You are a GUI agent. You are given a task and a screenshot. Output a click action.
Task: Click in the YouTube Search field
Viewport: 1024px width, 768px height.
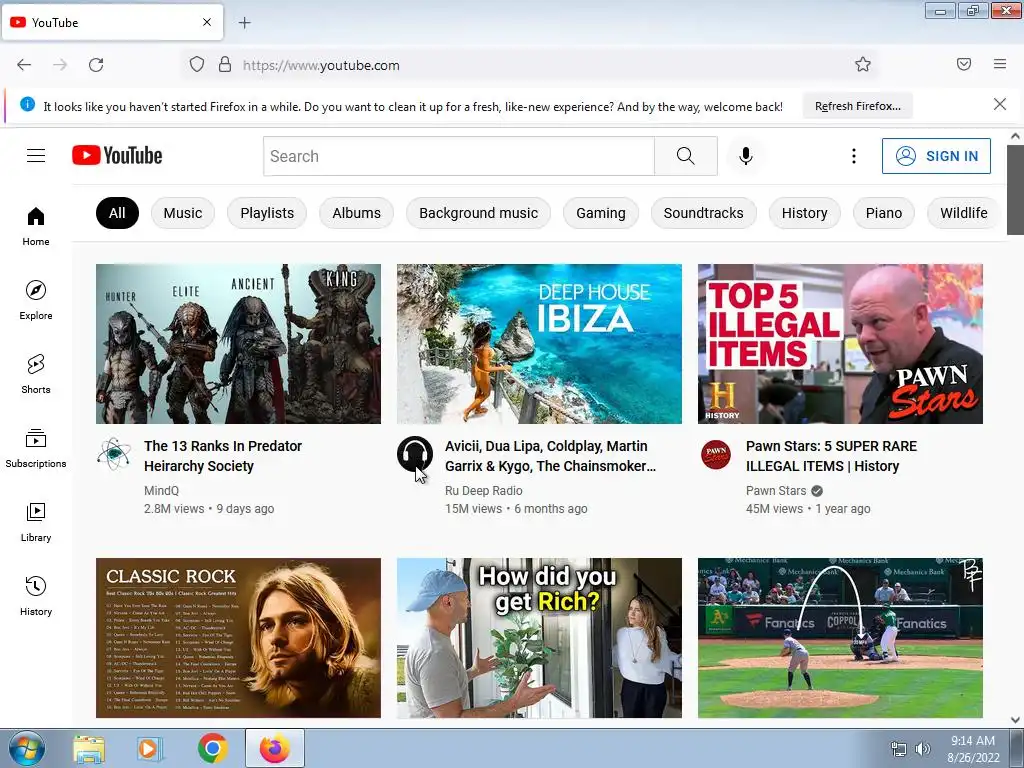(x=459, y=156)
